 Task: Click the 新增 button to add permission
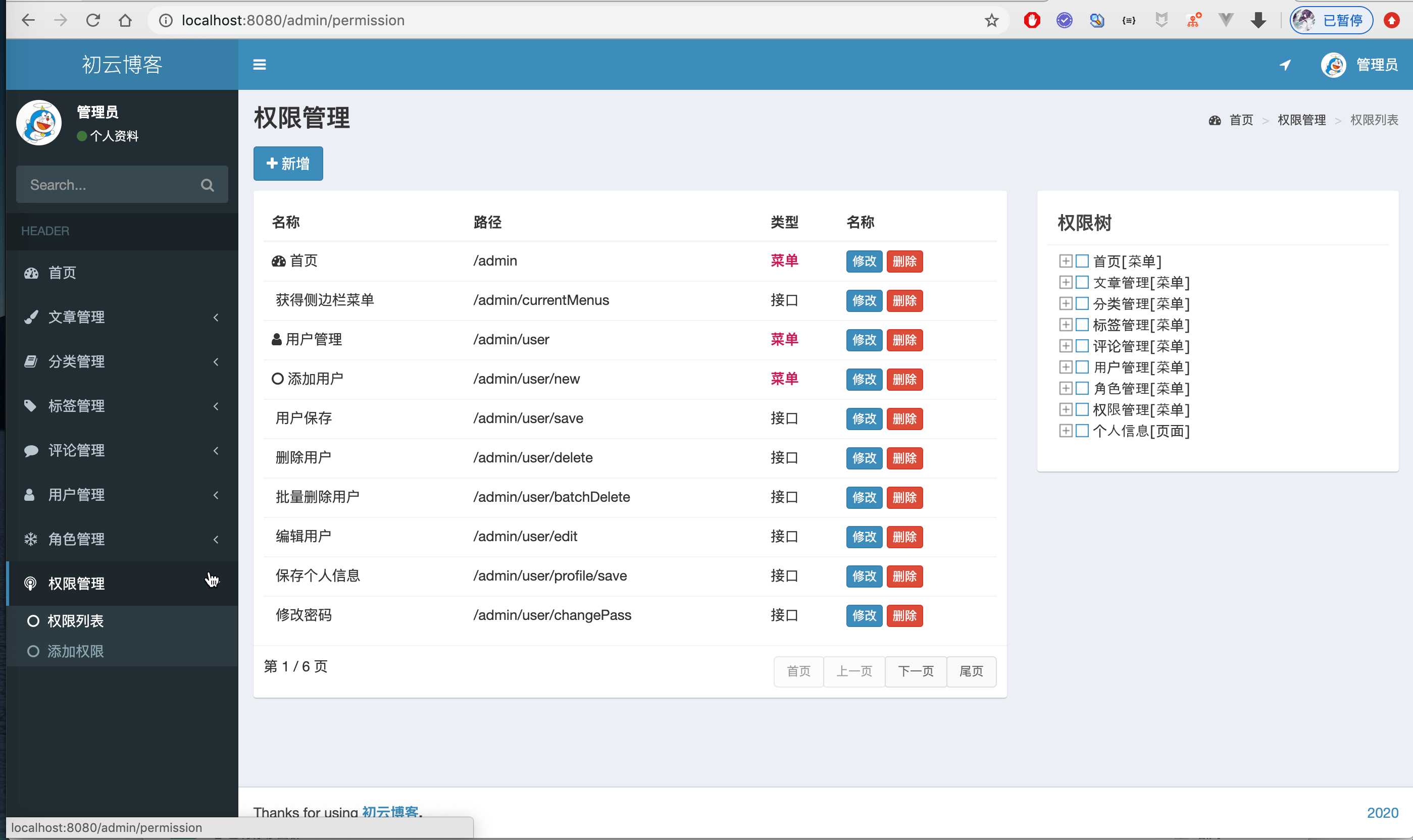(x=288, y=164)
